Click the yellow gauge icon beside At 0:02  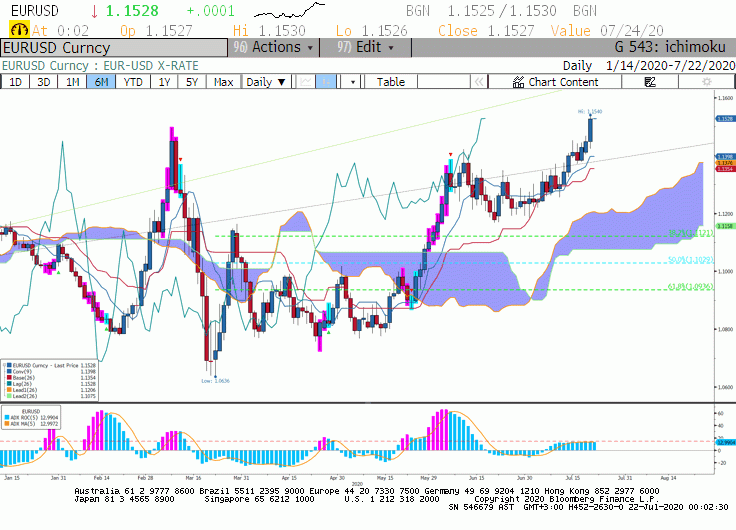[19, 31]
